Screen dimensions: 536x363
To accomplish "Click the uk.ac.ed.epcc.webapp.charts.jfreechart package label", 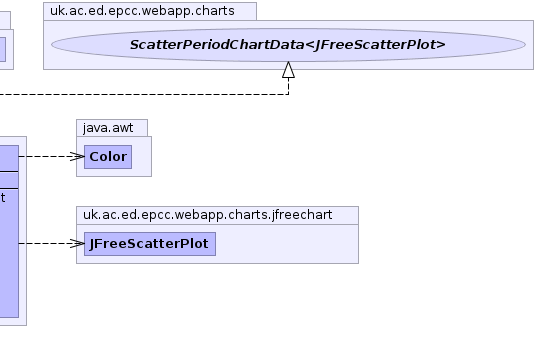I will pos(207,215).
